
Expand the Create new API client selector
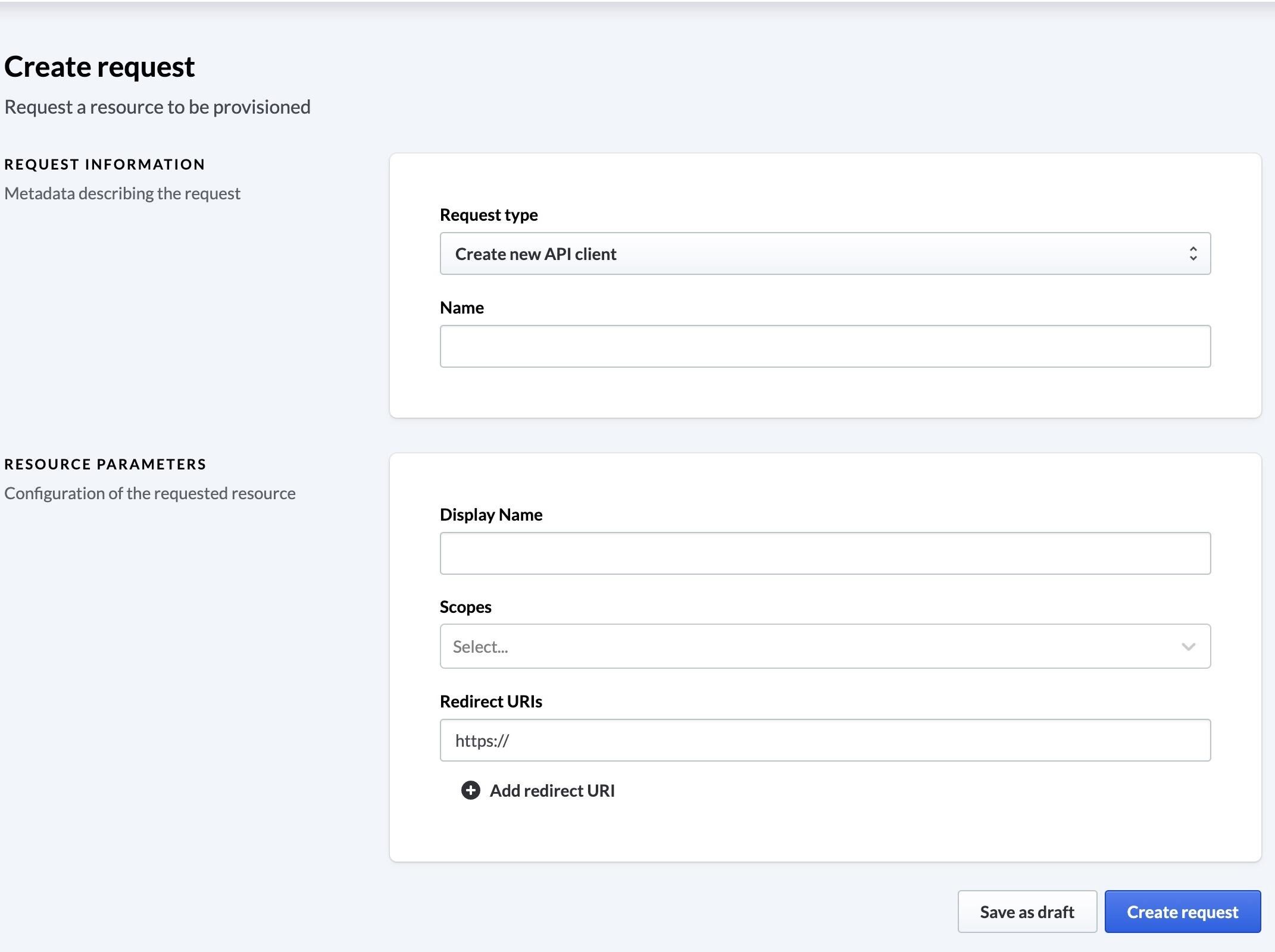tap(824, 253)
